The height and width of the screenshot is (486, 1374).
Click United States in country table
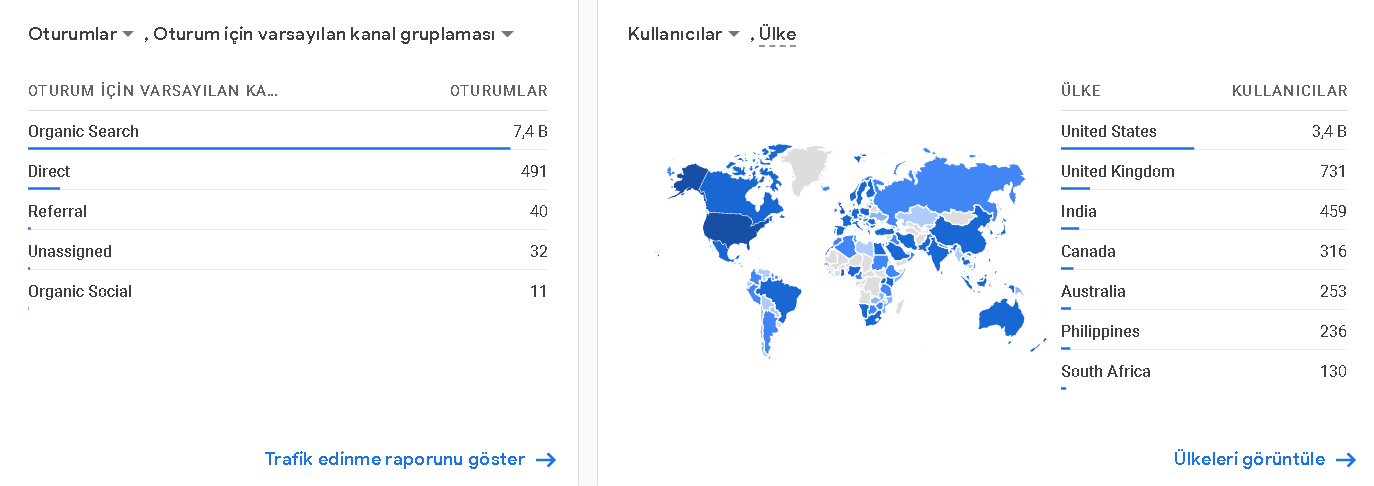(x=1109, y=131)
